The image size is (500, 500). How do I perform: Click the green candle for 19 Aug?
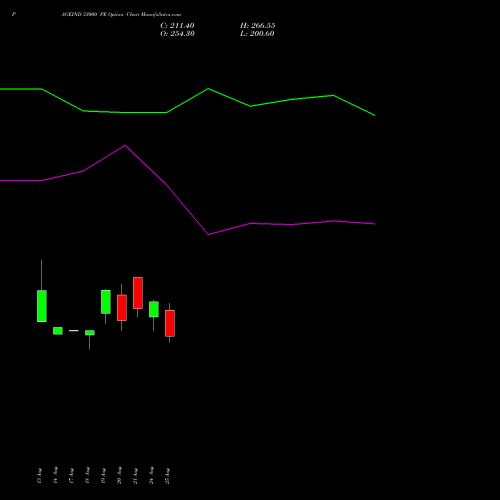106,302
